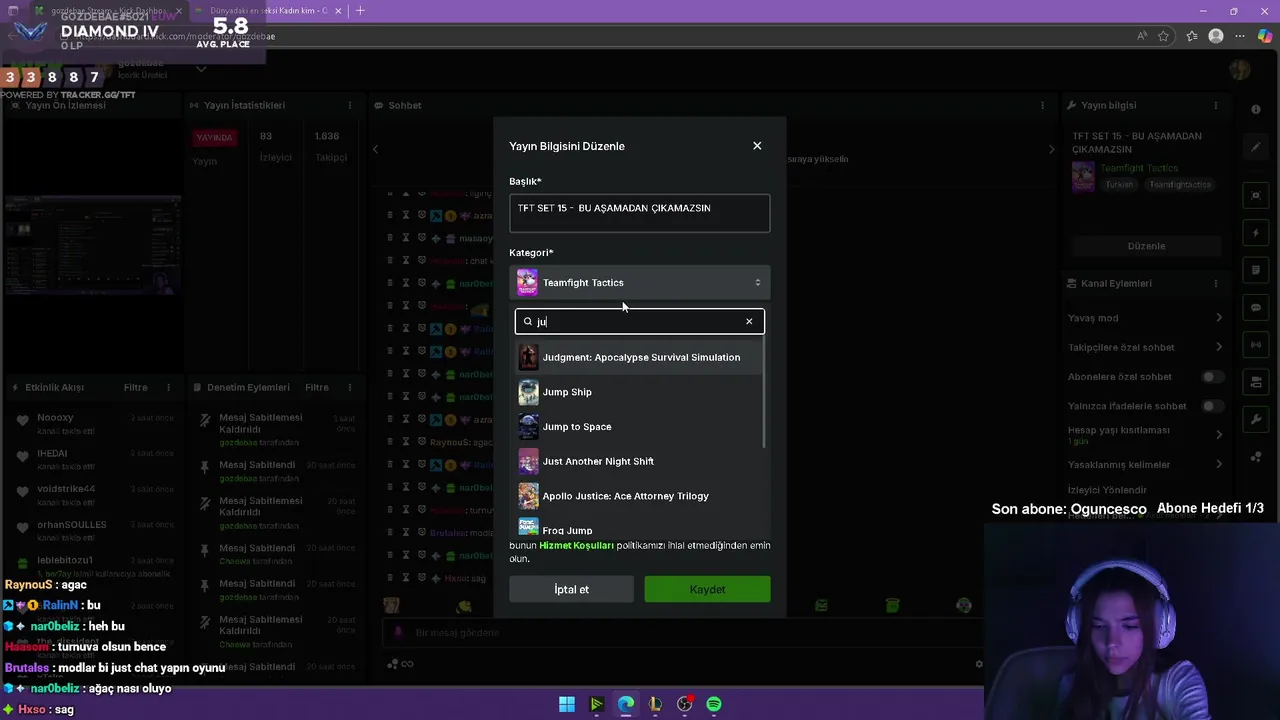
Task: Open the chat bubble sidebar icon
Action: tap(1256, 307)
